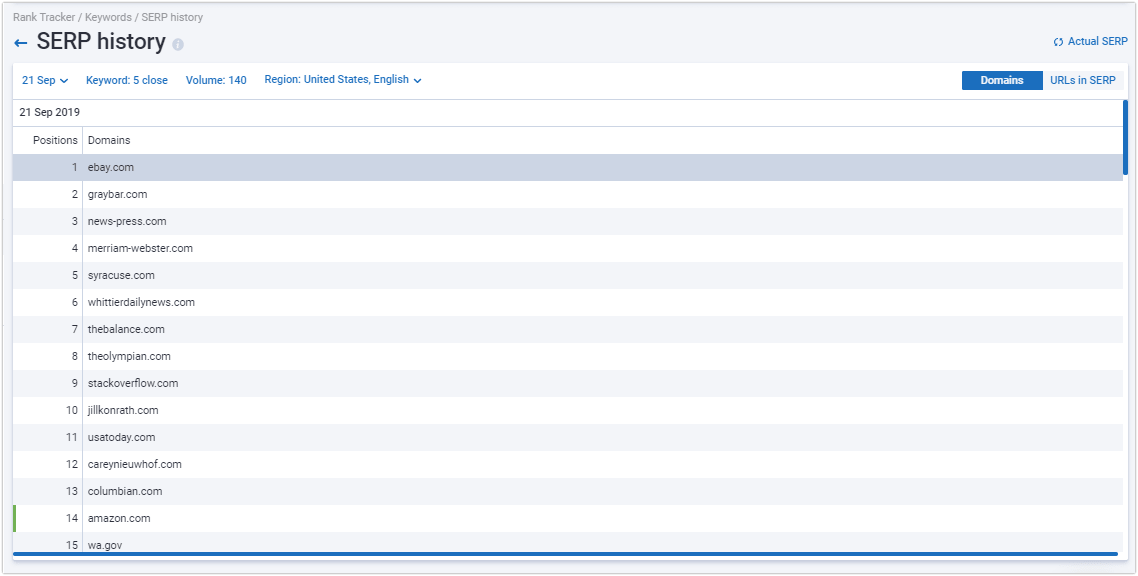Open the Actual SERP link
Viewport: 1138px width, 576px height.
pos(1097,41)
